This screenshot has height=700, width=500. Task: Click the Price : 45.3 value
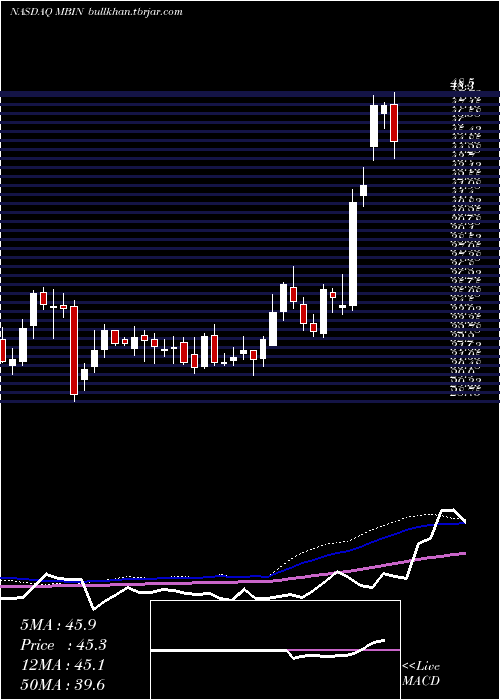(x=63, y=645)
